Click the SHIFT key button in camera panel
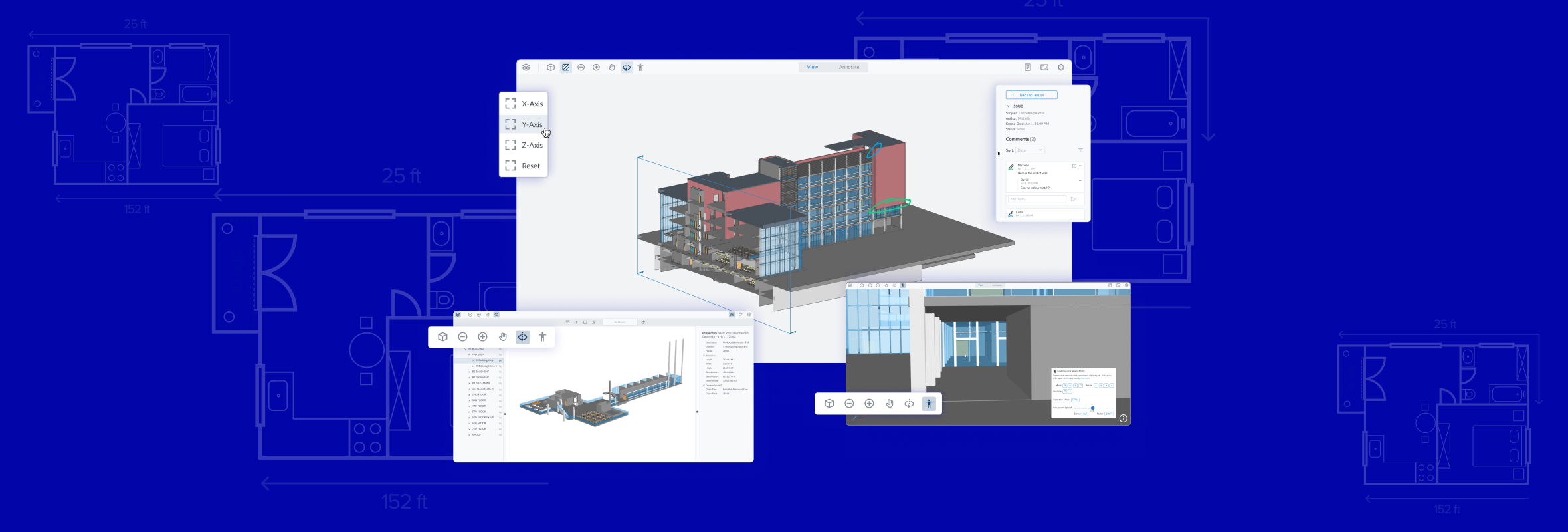Image resolution: width=1568 pixels, height=532 pixels. point(1109,414)
